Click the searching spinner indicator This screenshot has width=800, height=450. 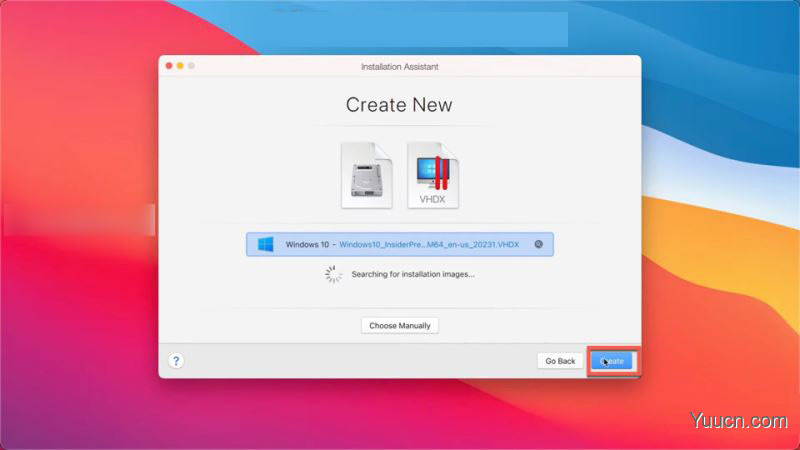(x=333, y=274)
